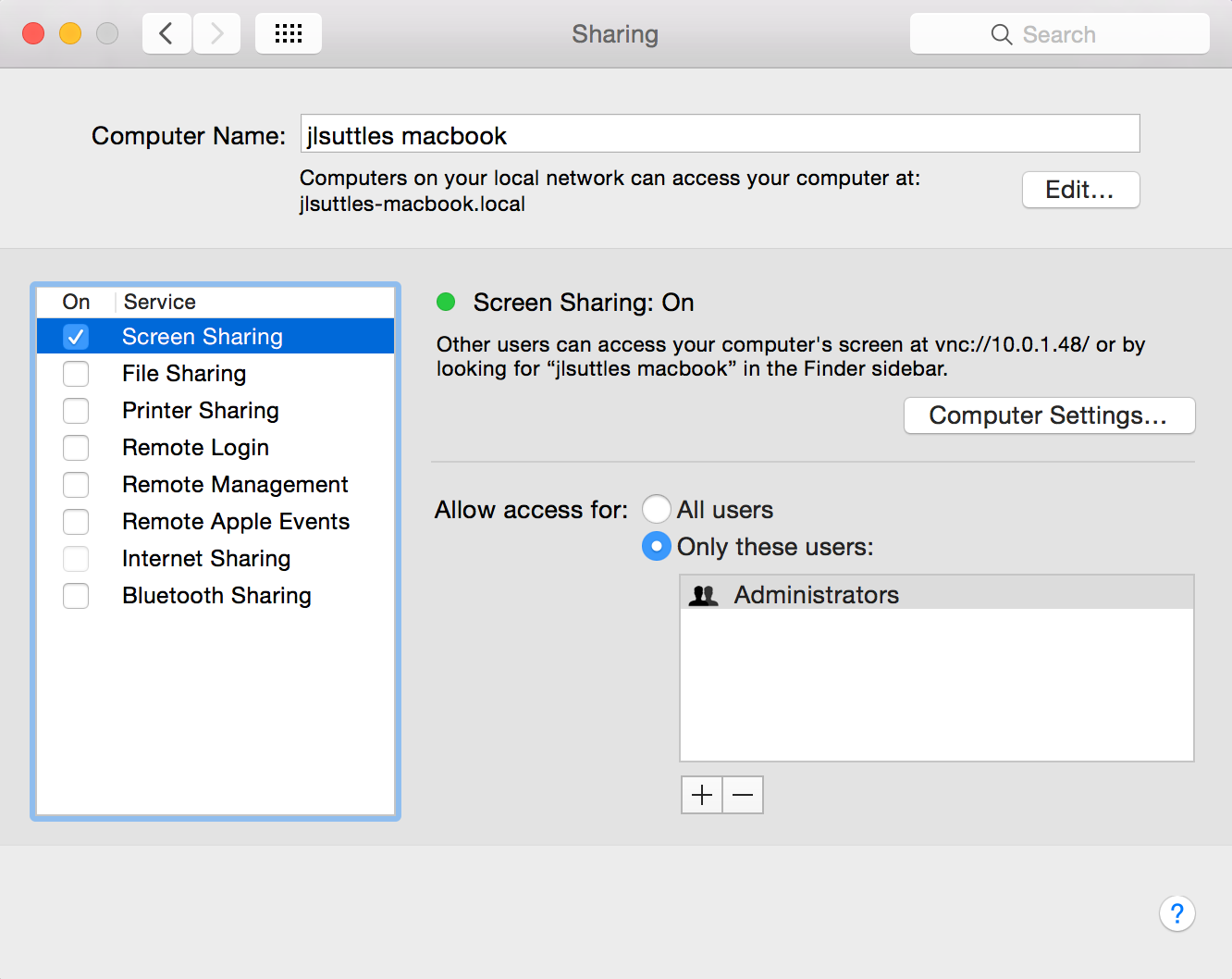Image resolution: width=1232 pixels, height=979 pixels.
Task: Enable the File Sharing checkbox
Action: tap(76, 374)
